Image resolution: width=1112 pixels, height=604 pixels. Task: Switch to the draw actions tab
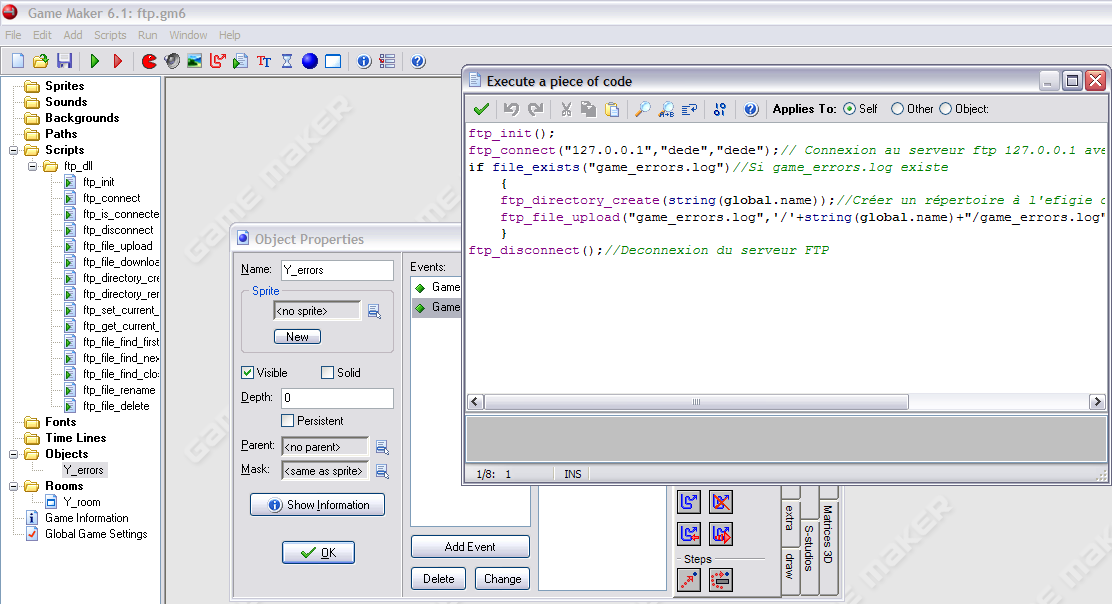click(x=790, y=567)
